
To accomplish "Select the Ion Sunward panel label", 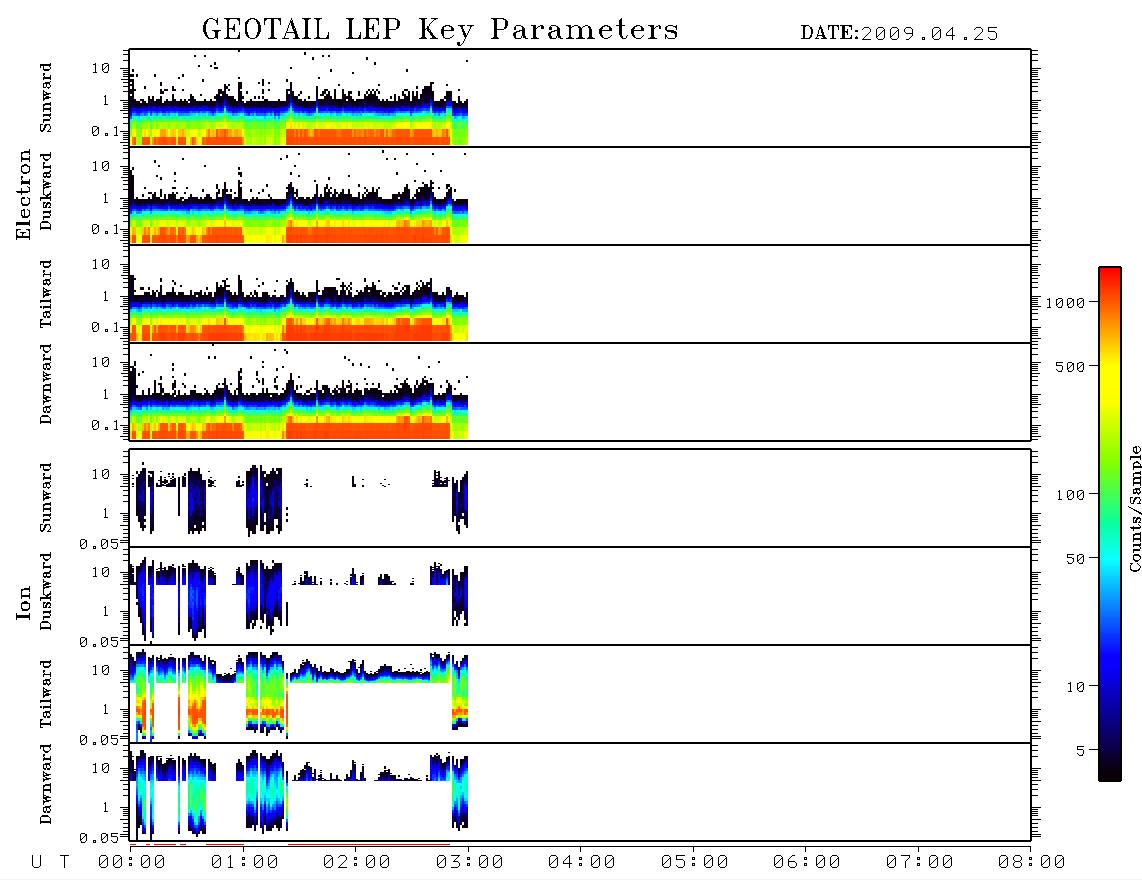I will (x=45, y=497).
